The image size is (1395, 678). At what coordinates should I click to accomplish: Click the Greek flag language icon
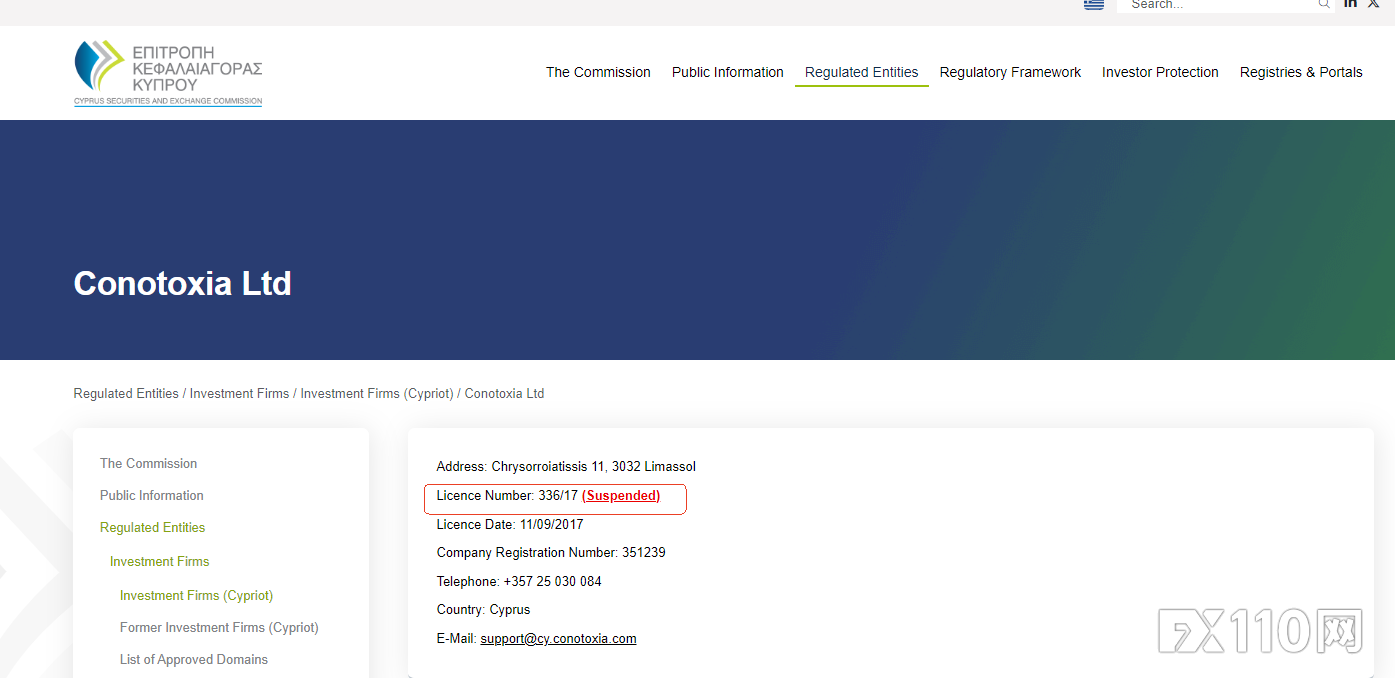(x=1094, y=4)
